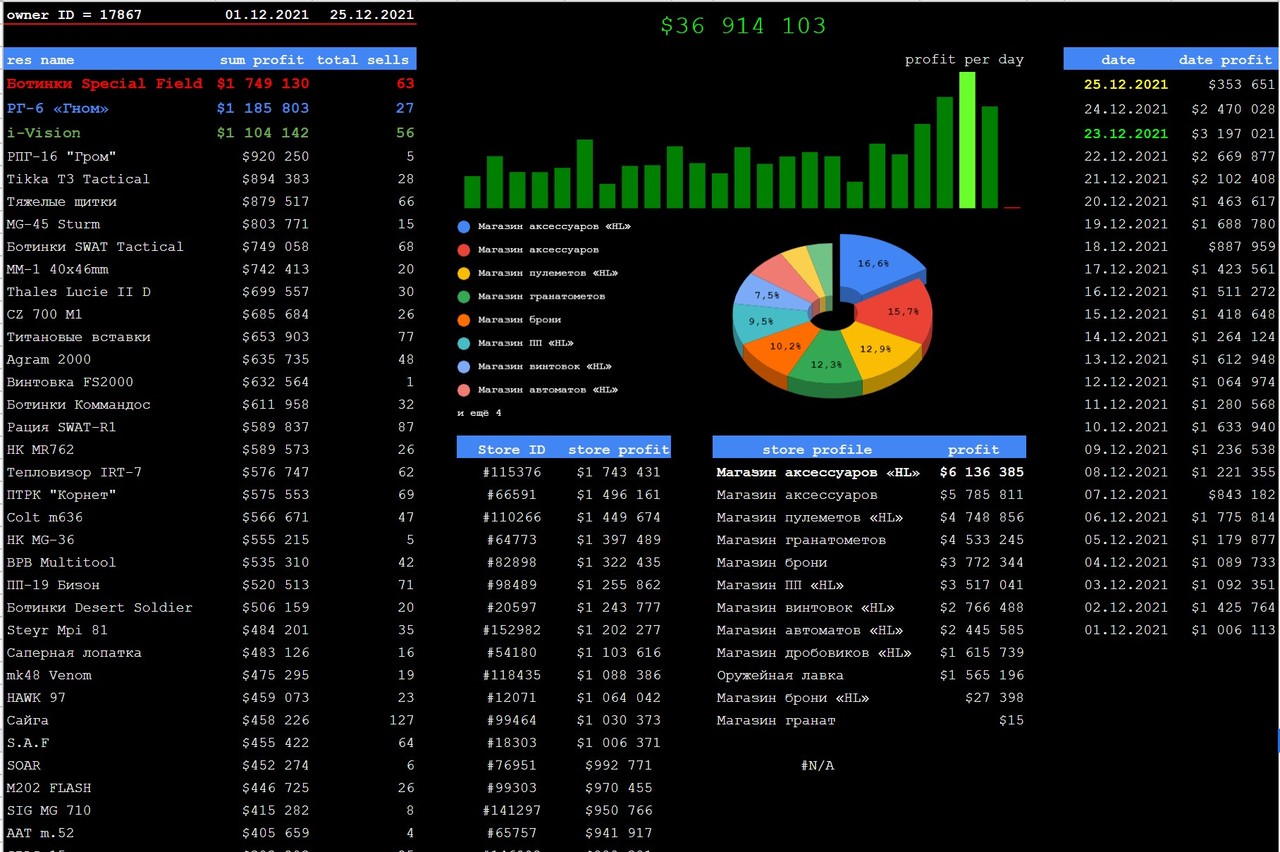This screenshot has width=1280, height=852.
Task: Click date profit '$3 197 021' value
Action: pos(1233,134)
